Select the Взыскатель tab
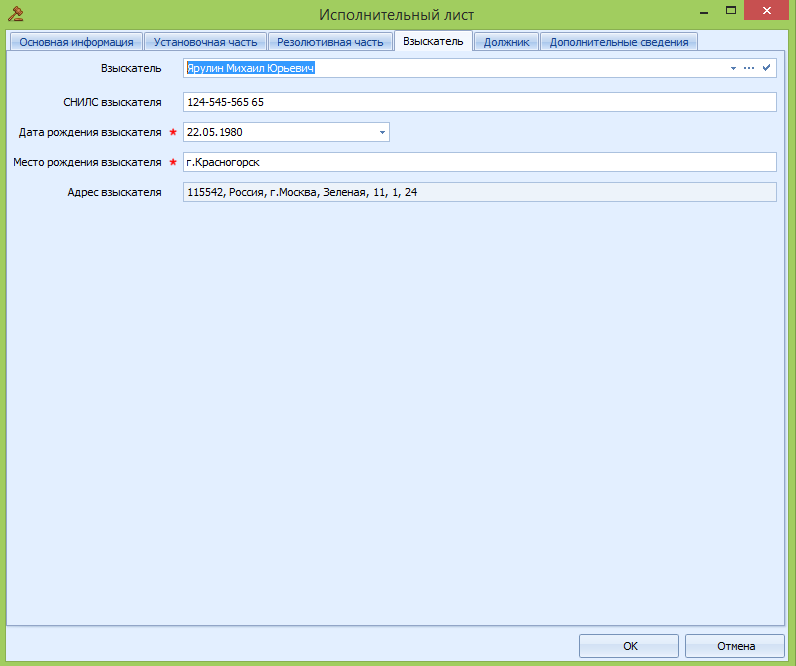 (433, 41)
